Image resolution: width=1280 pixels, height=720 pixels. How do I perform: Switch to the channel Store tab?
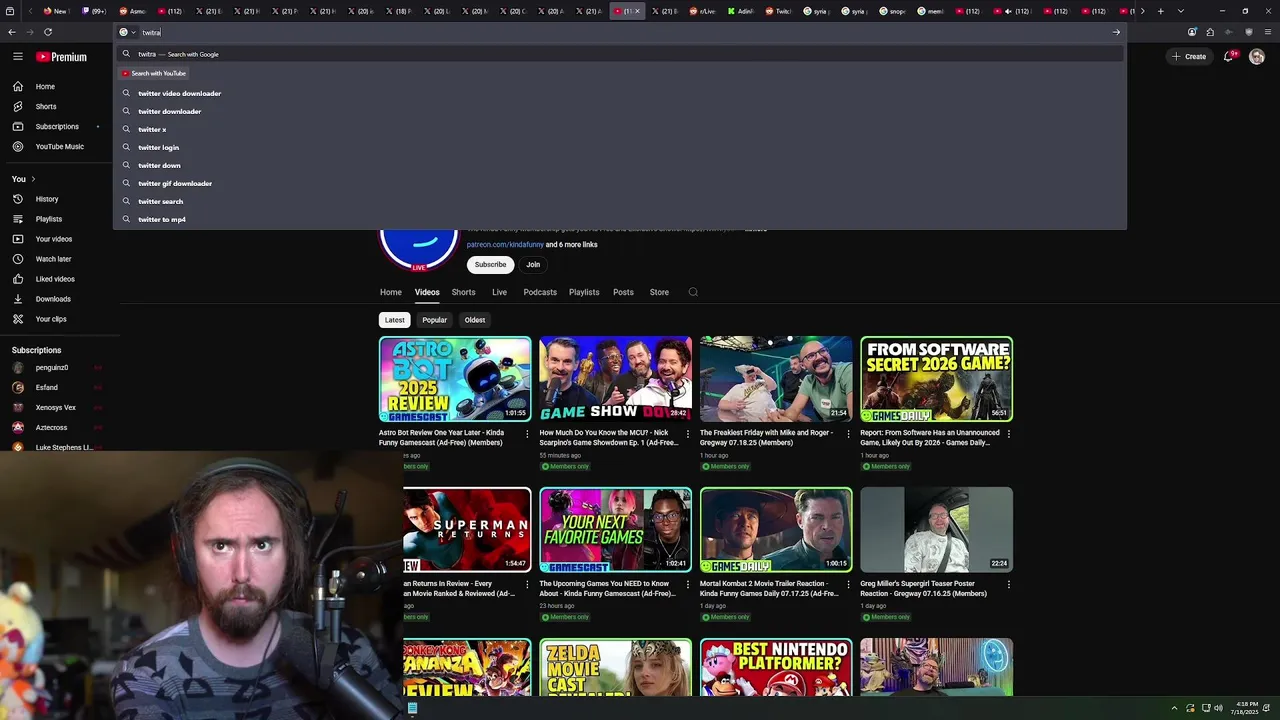(x=659, y=292)
